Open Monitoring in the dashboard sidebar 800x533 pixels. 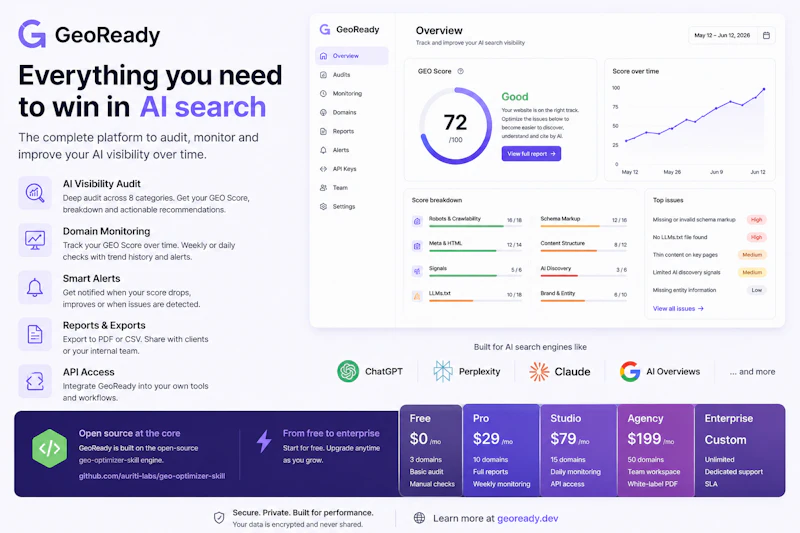(352, 93)
